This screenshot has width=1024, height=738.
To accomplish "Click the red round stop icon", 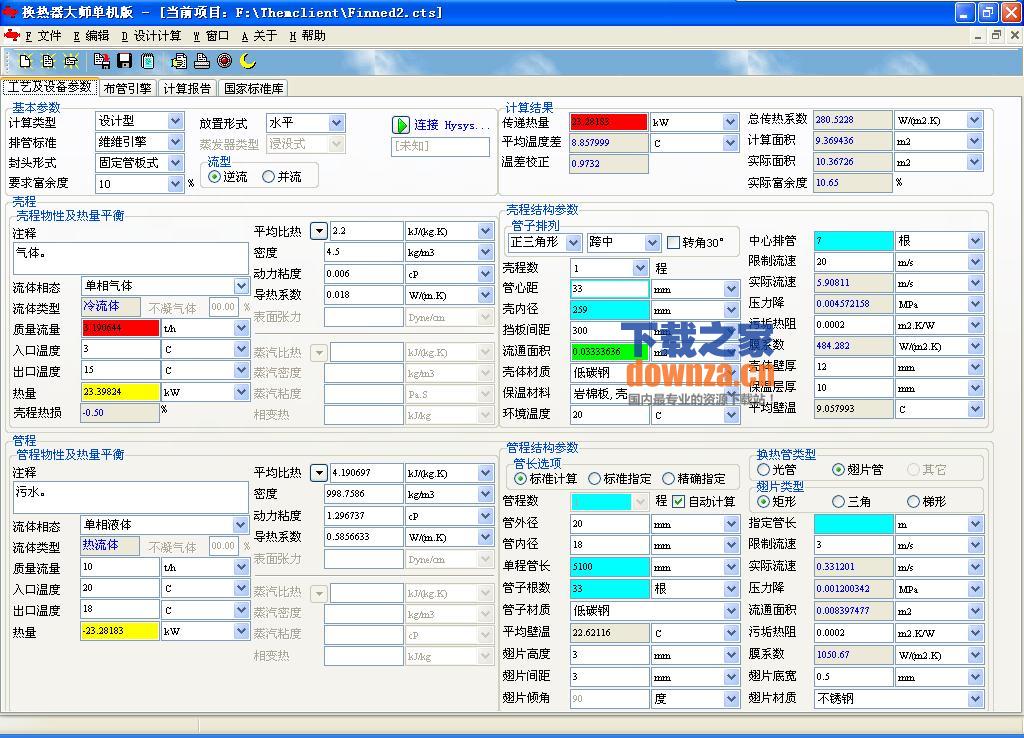I will coord(225,61).
